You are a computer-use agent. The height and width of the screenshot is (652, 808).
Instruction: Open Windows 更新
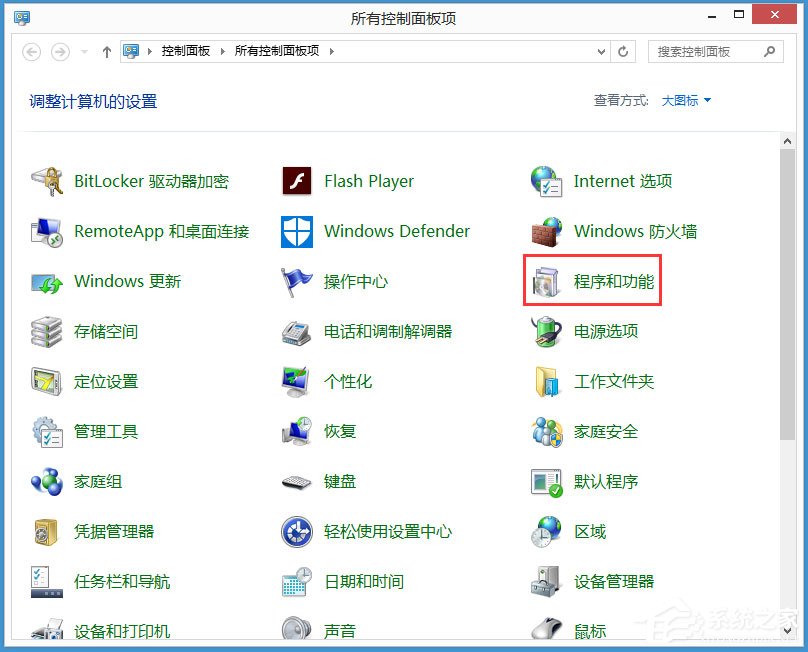pos(127,281)
